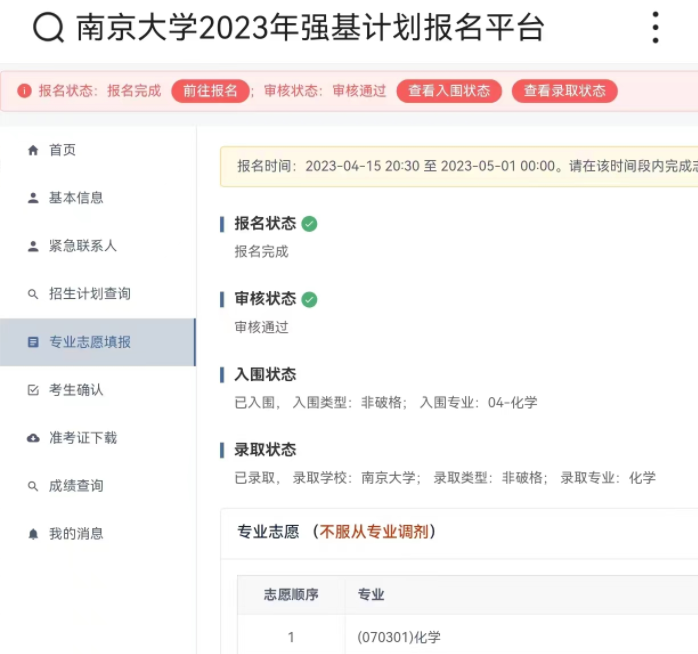The height and width of the screenshot is (654, 698).
Task: Click the 报名时间 notice banner text
Action: pos(467,166)
